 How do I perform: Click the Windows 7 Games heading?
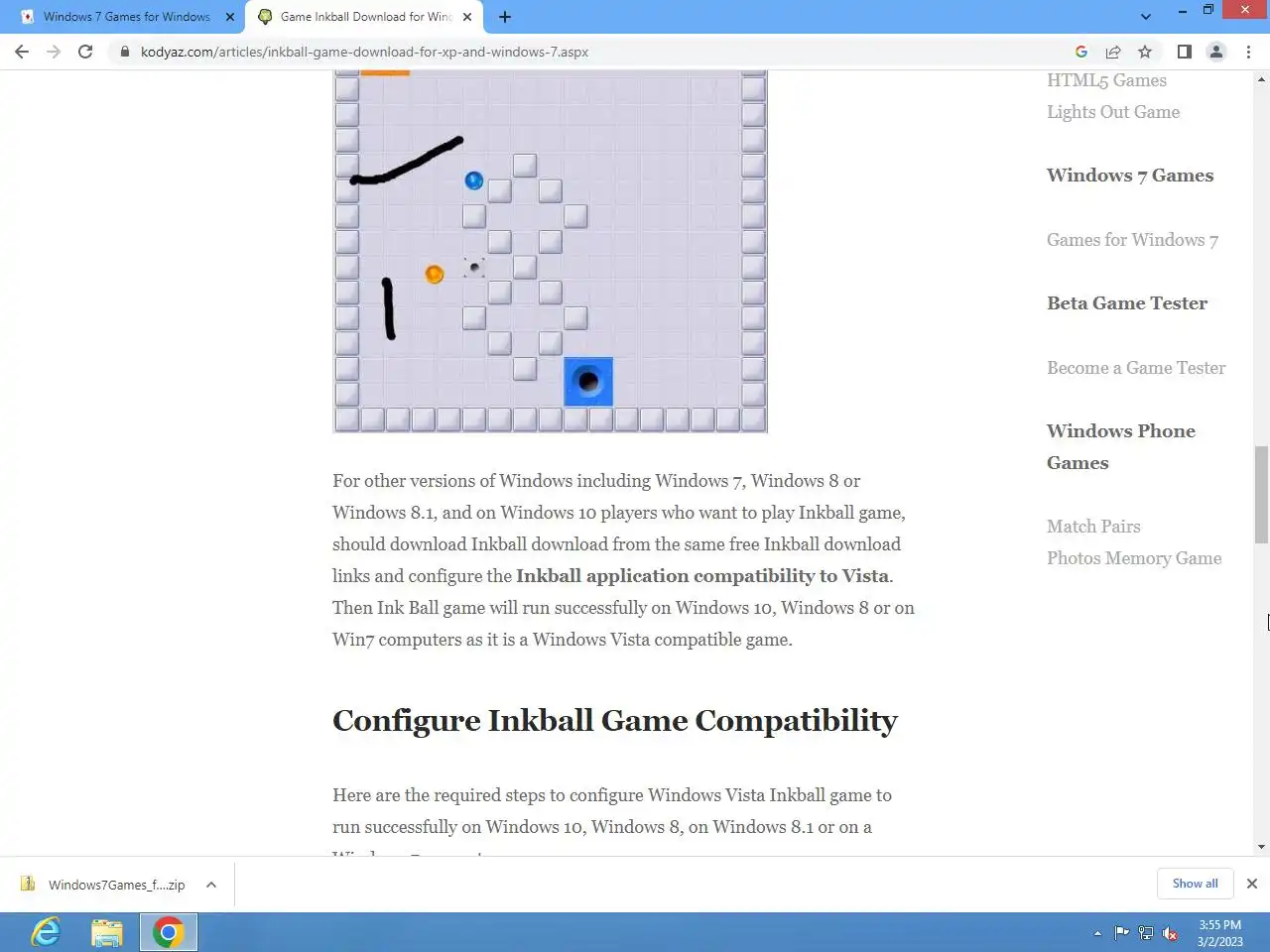1130,176
